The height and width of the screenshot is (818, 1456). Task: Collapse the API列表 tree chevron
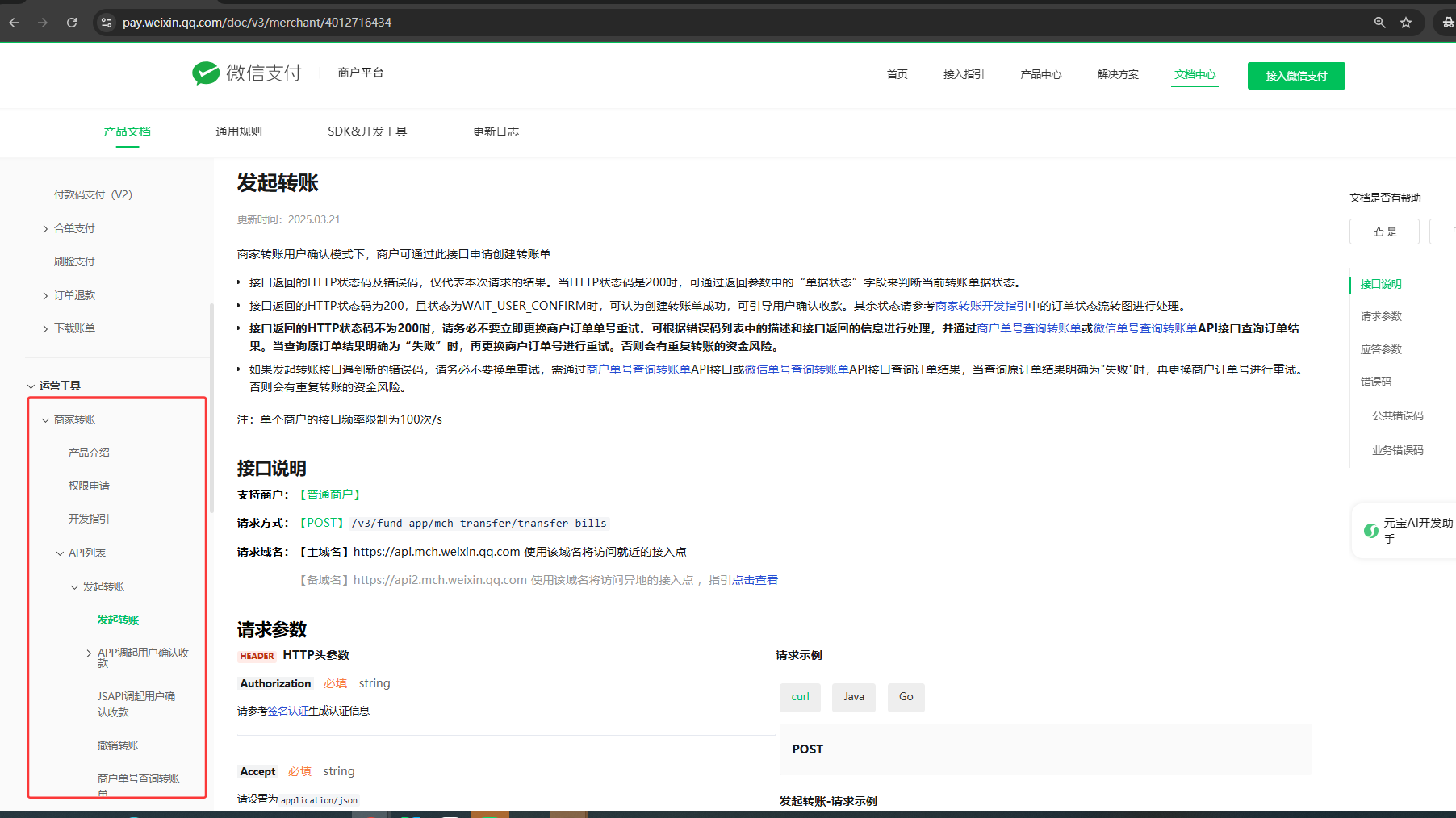pos(60,553)
